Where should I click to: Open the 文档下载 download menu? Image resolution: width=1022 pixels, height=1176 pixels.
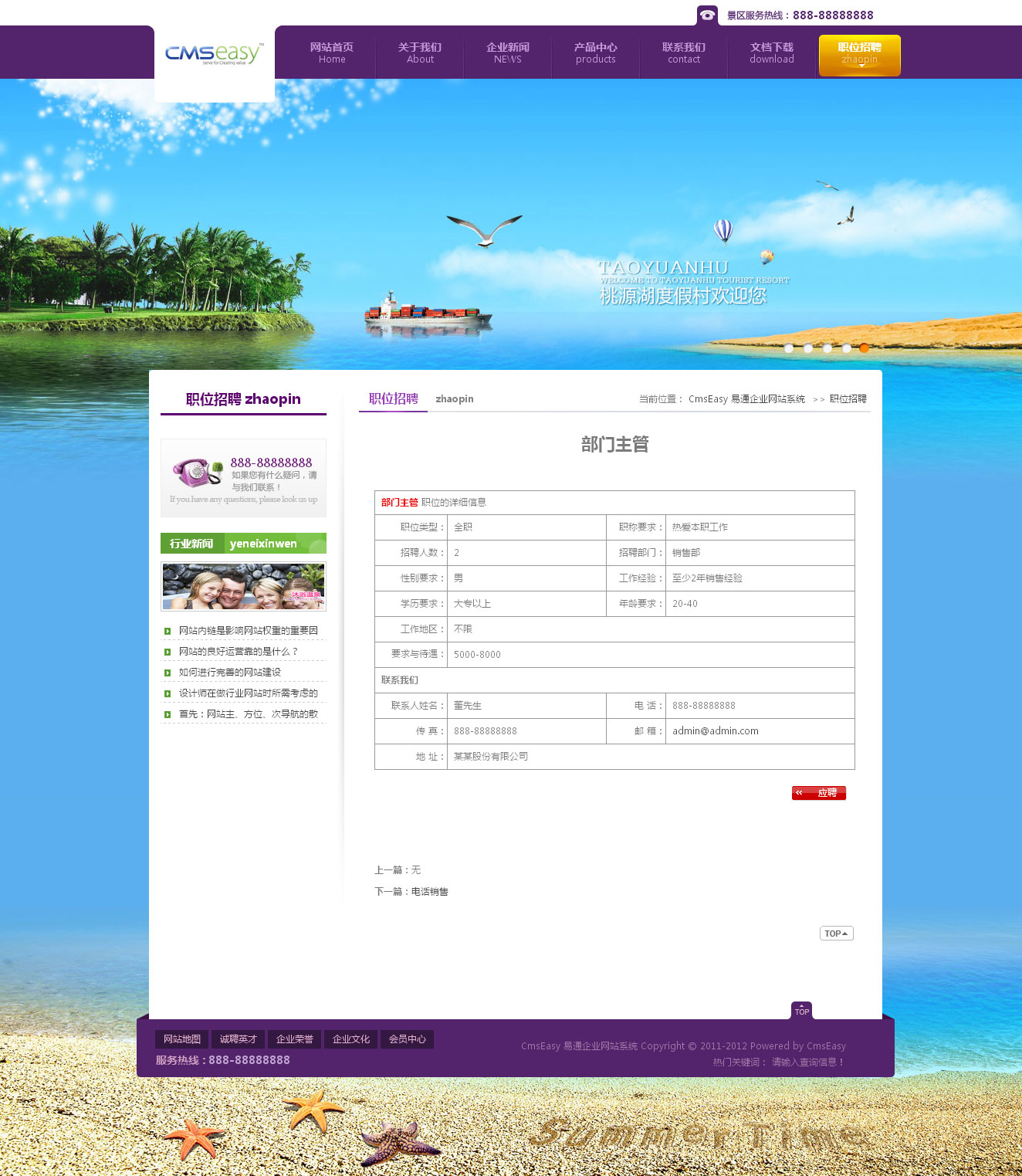771,53
